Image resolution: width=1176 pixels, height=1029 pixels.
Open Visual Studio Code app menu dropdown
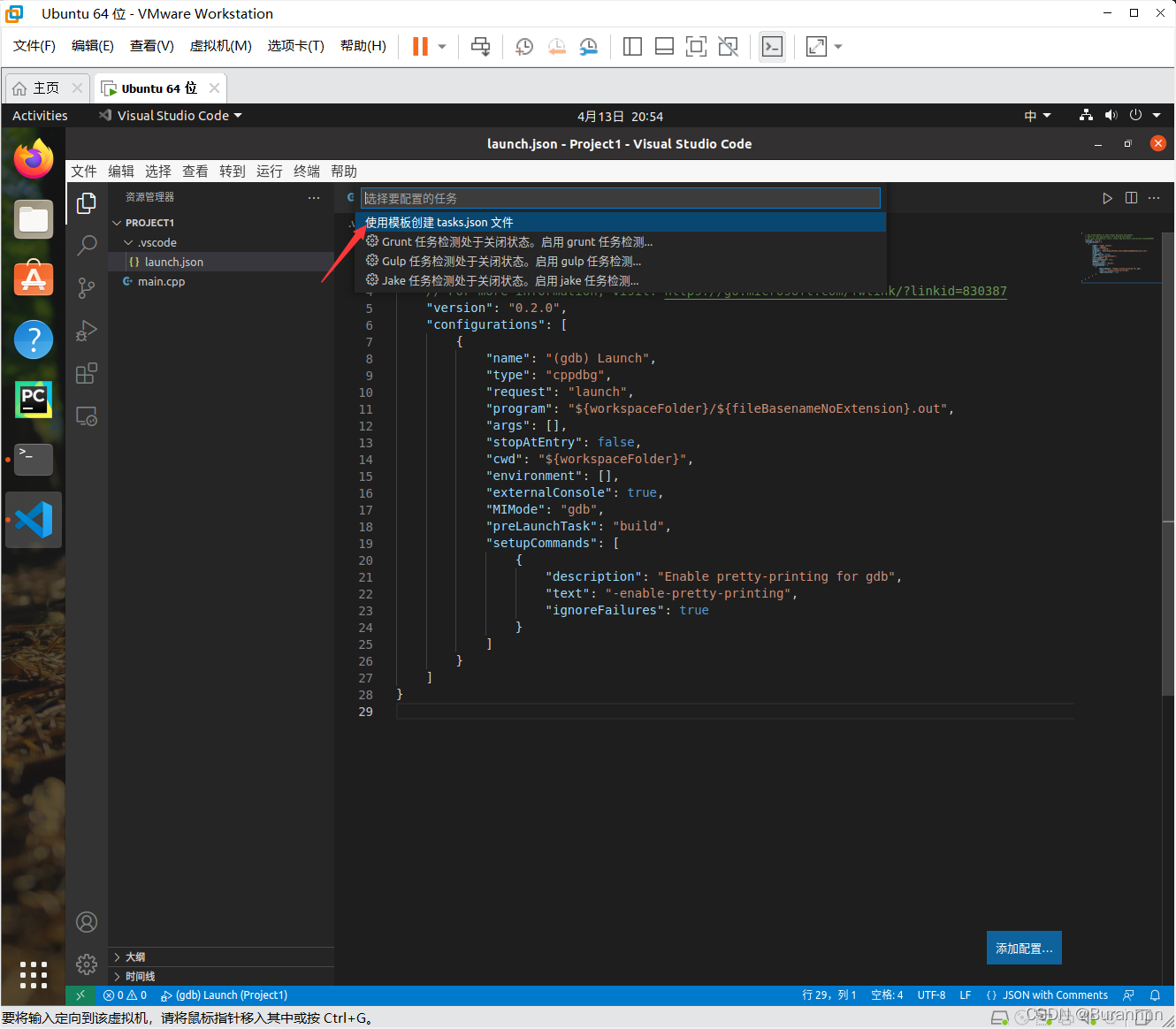click(x=171, y=116)
